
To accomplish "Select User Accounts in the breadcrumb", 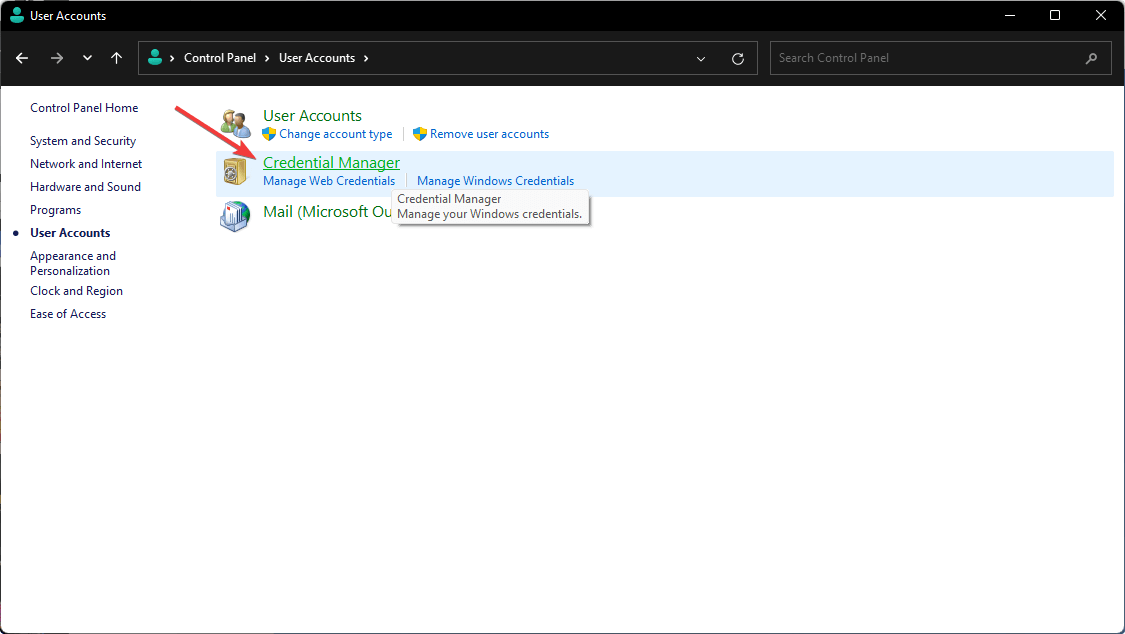I will (316, 58).
